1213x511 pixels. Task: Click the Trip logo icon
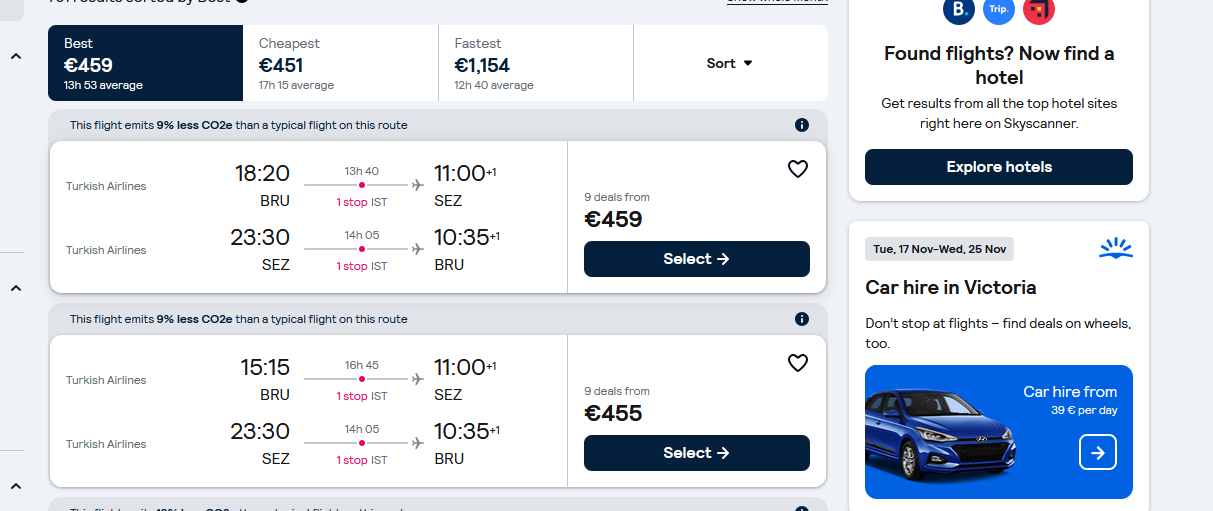coord(999,10)
